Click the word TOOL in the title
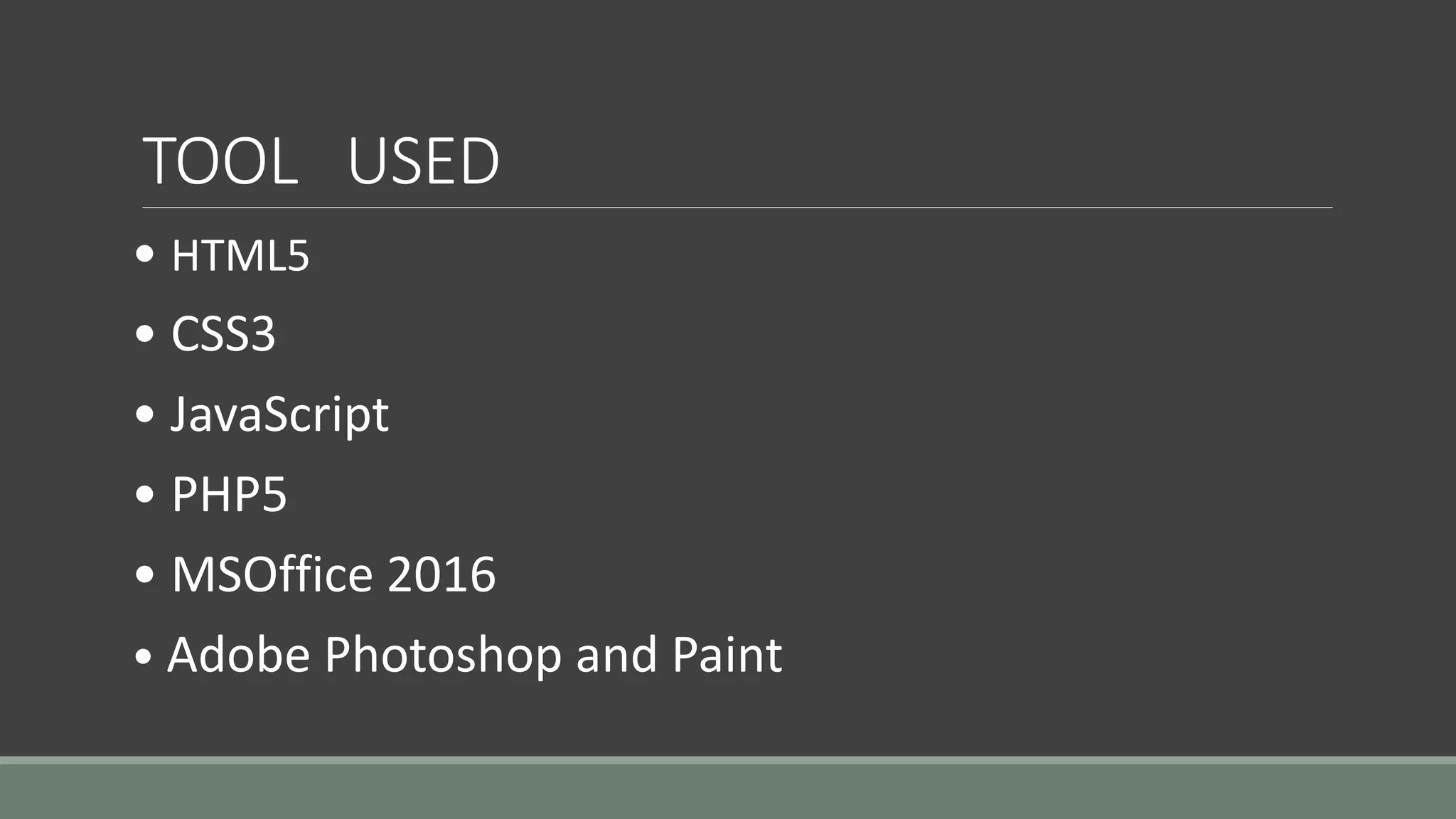The height and width of the screenshot is (819, 1456). (x=220, y=161)
